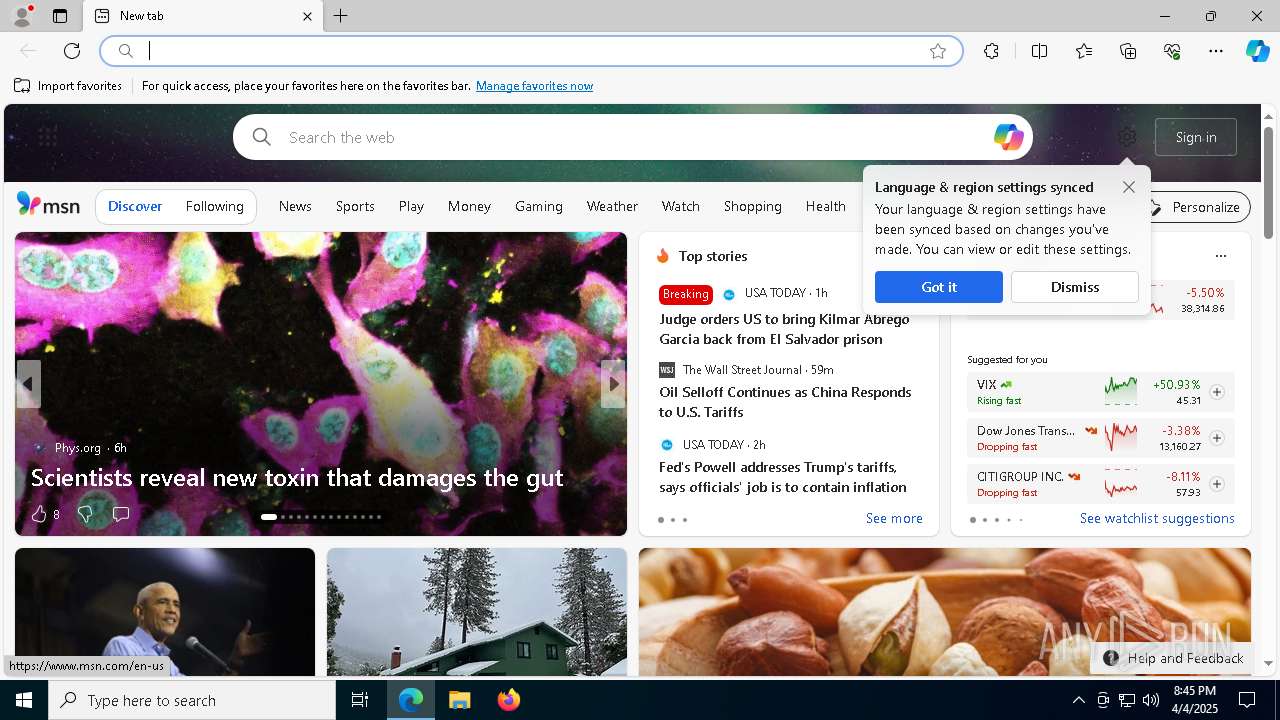
Task: Click Import favorites in favorites bar
Action: 68,86
